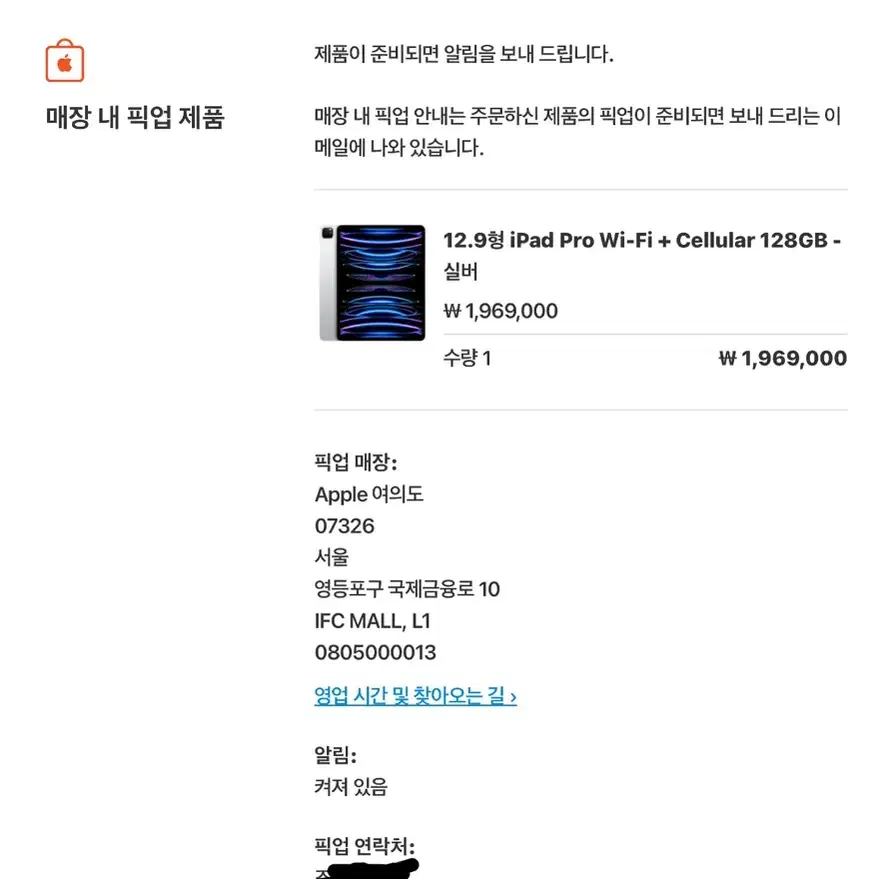Click the 켜져 있음 notification status

[x=350, y=787]
